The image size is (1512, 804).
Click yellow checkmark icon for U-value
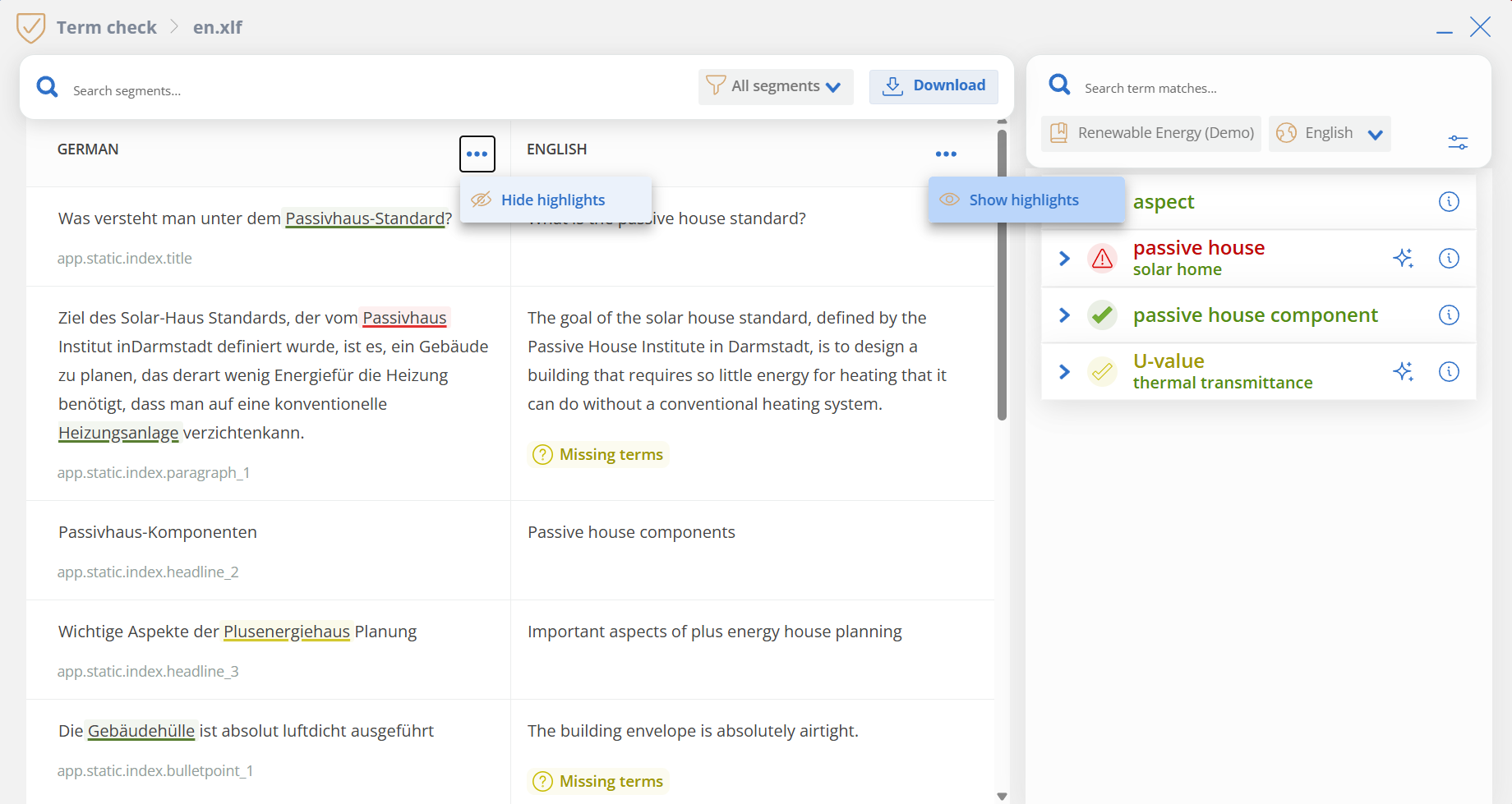pyautogui.click(x=1102, y=371)
